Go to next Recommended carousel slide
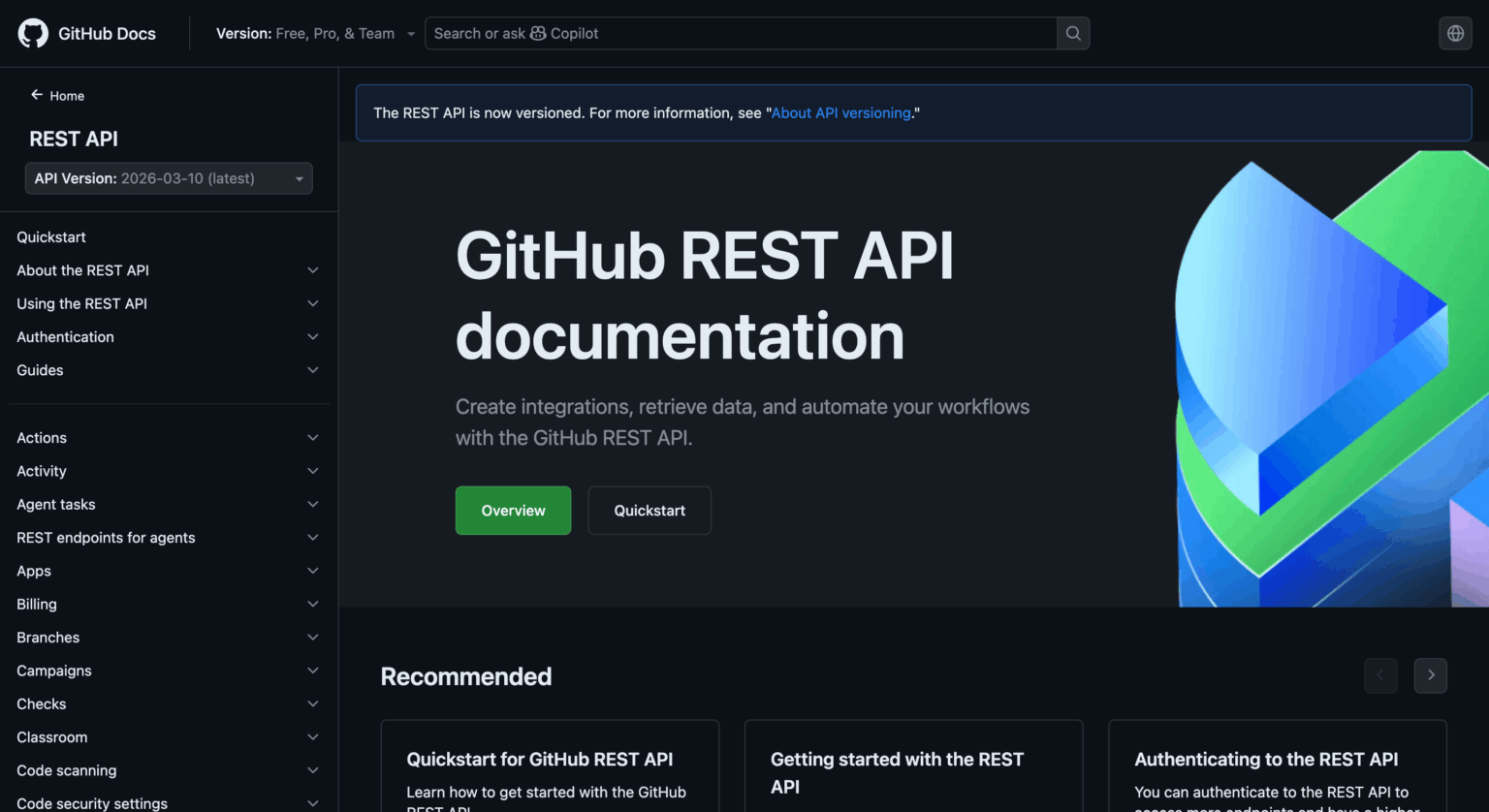The height and width of the screenshot is (812, 1489). [1430, 675]
